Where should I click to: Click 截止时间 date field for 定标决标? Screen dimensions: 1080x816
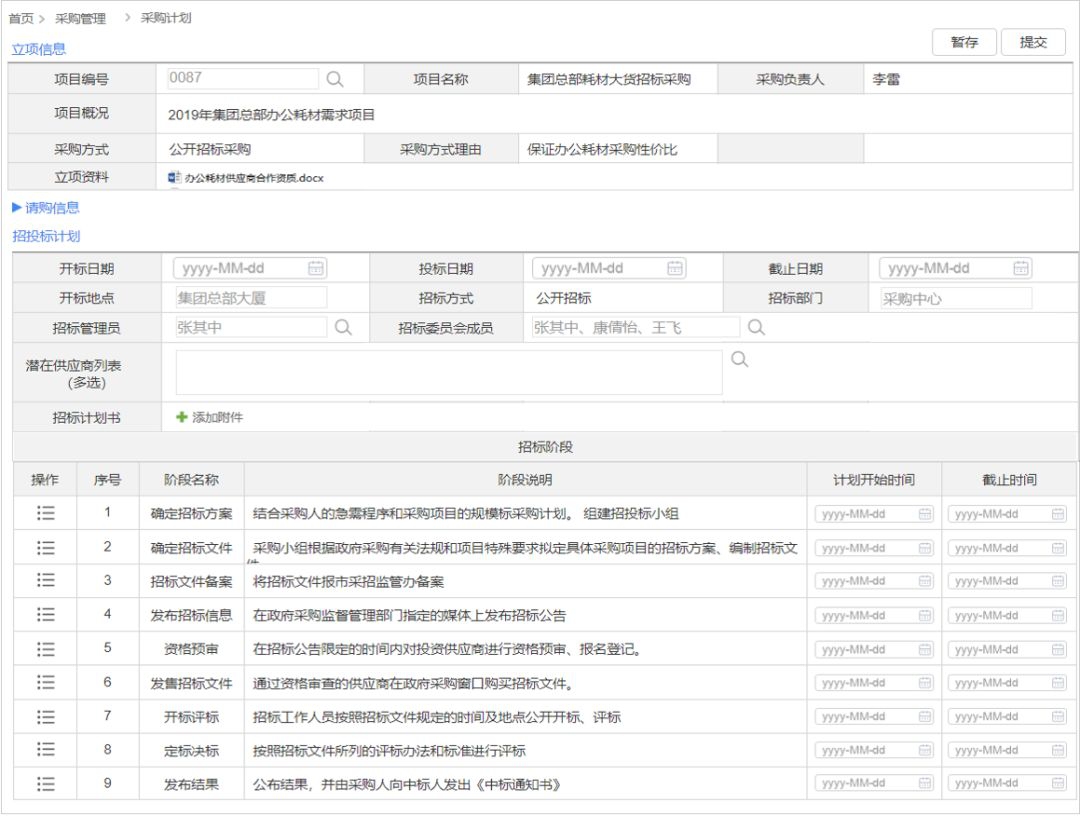tap(1007, 750)
